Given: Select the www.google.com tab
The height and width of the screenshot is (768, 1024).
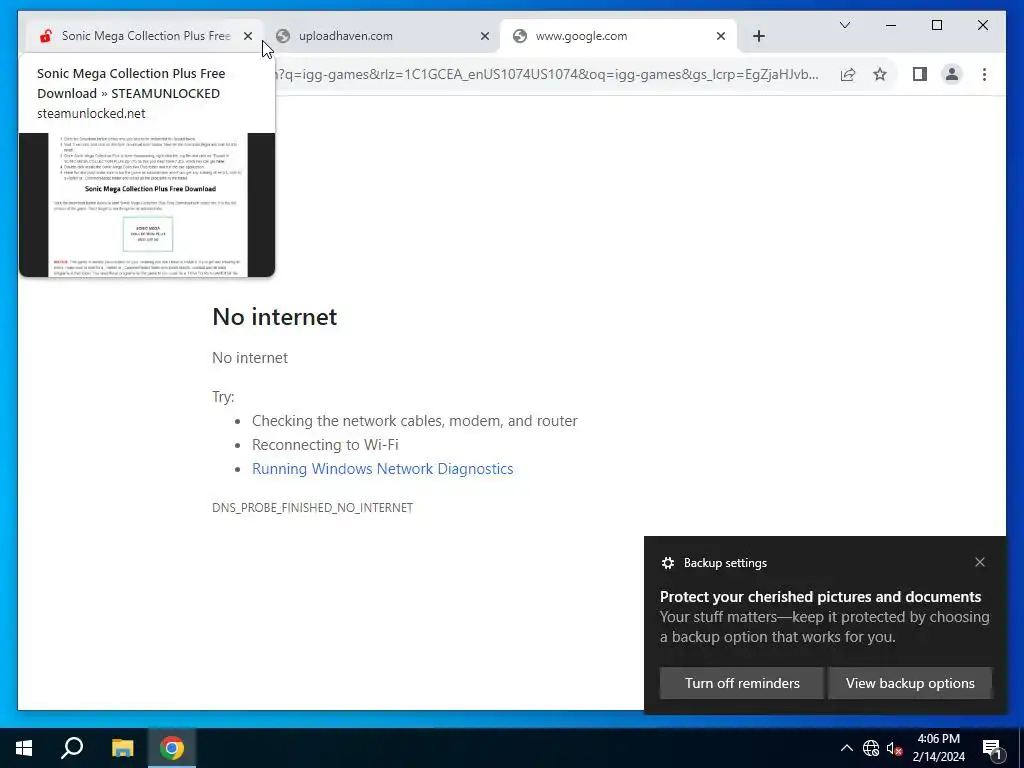Looking at the screenshot, I should (618, 36).
